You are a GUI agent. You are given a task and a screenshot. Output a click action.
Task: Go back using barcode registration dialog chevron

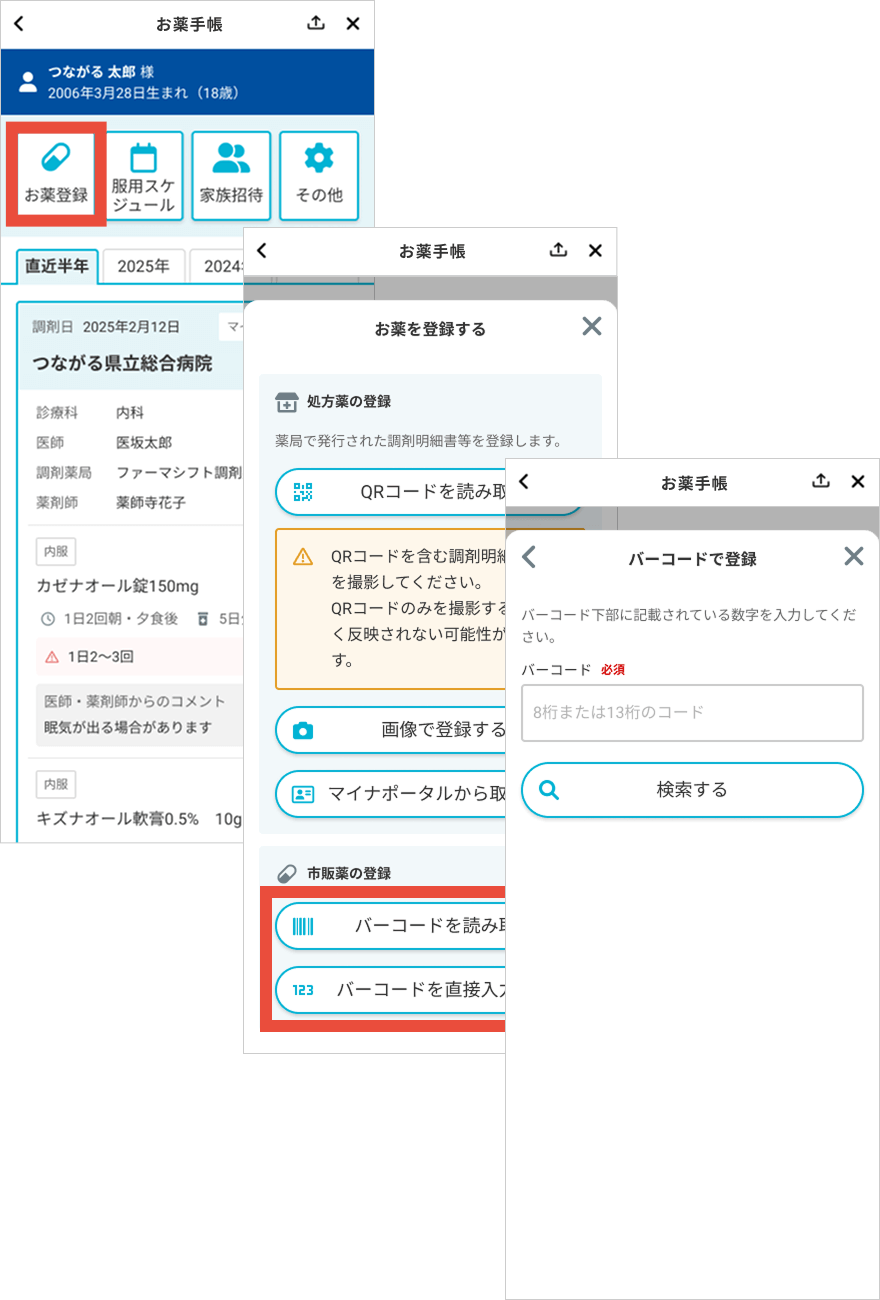(x=530, y=557)
